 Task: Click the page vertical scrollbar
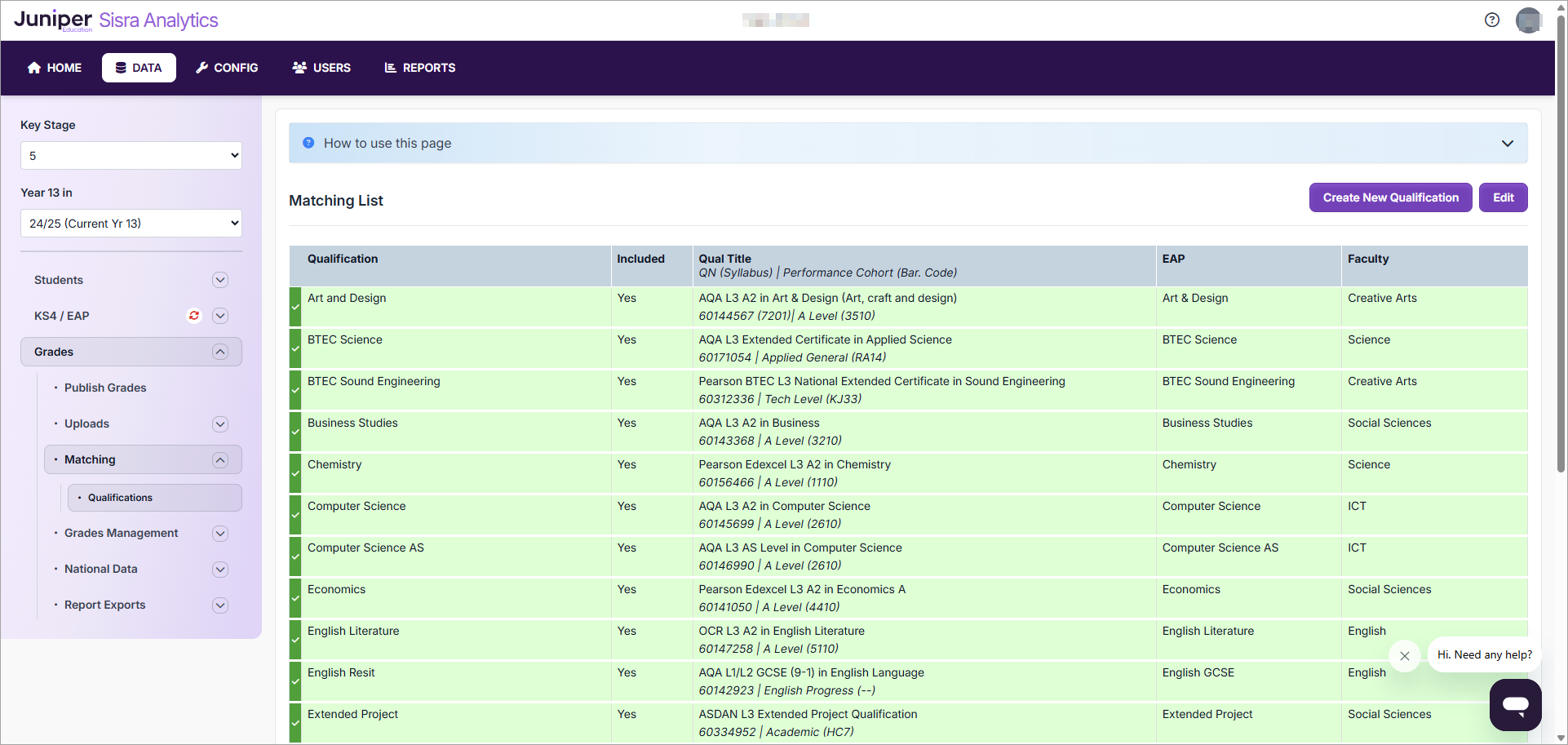point(1561,245)
